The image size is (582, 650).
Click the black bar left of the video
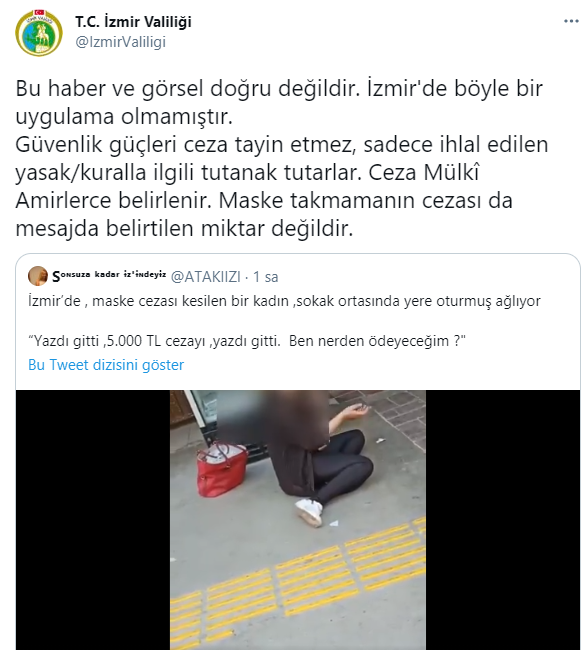(93, 520)
